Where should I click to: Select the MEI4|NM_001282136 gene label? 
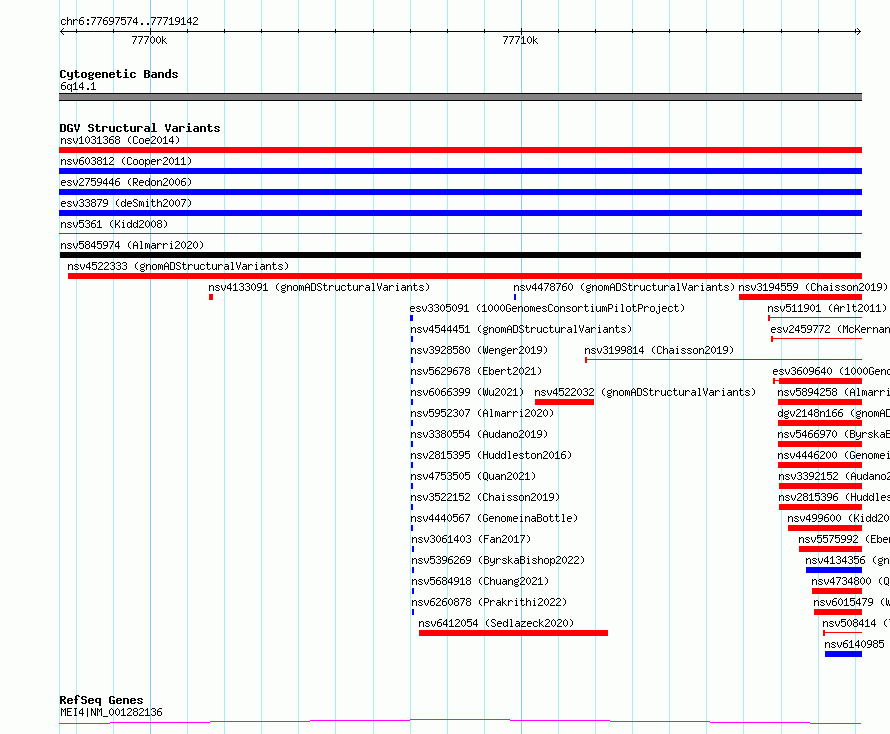[111, 712]
